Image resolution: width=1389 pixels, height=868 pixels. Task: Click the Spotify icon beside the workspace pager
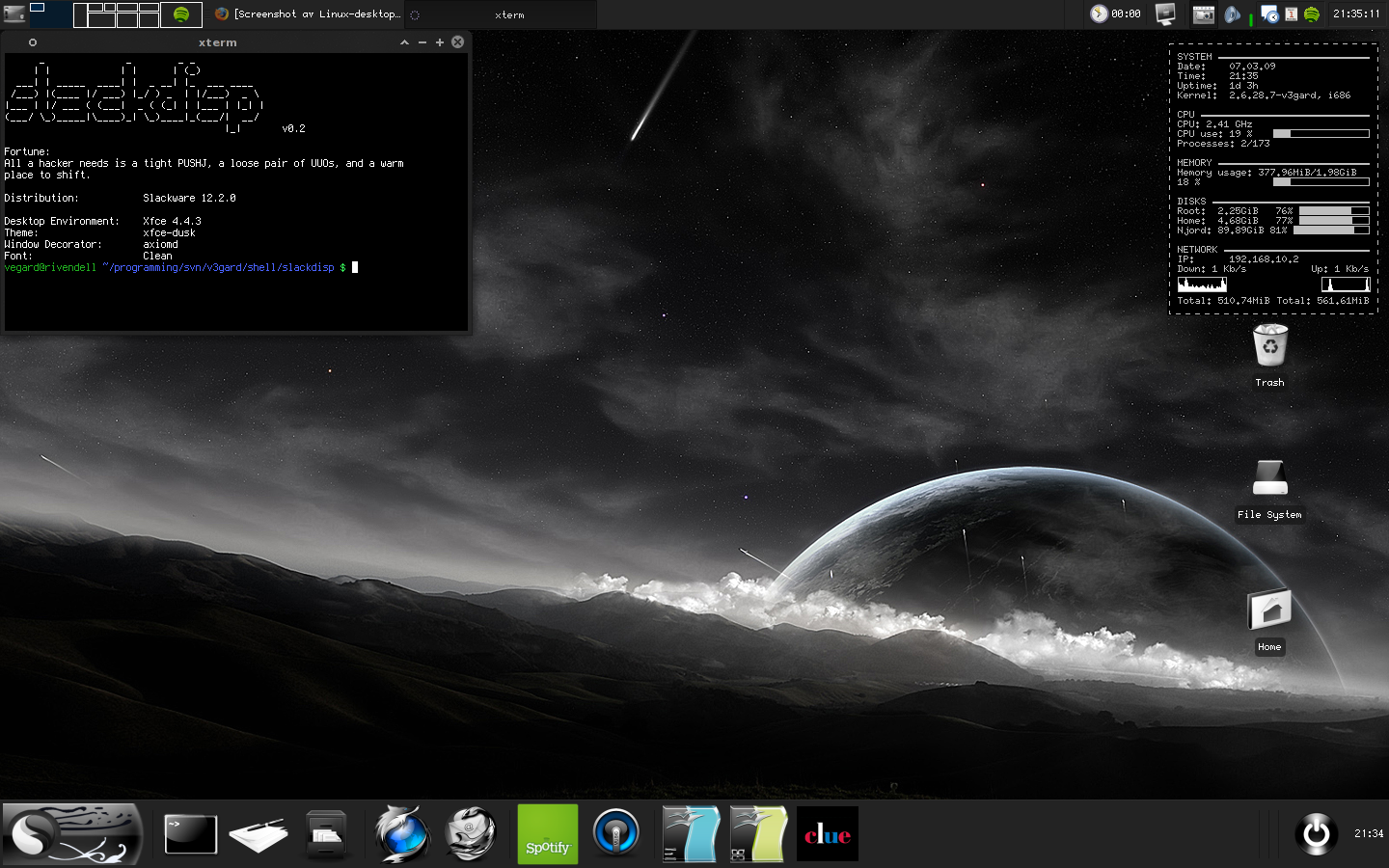(x=181, y=14)
